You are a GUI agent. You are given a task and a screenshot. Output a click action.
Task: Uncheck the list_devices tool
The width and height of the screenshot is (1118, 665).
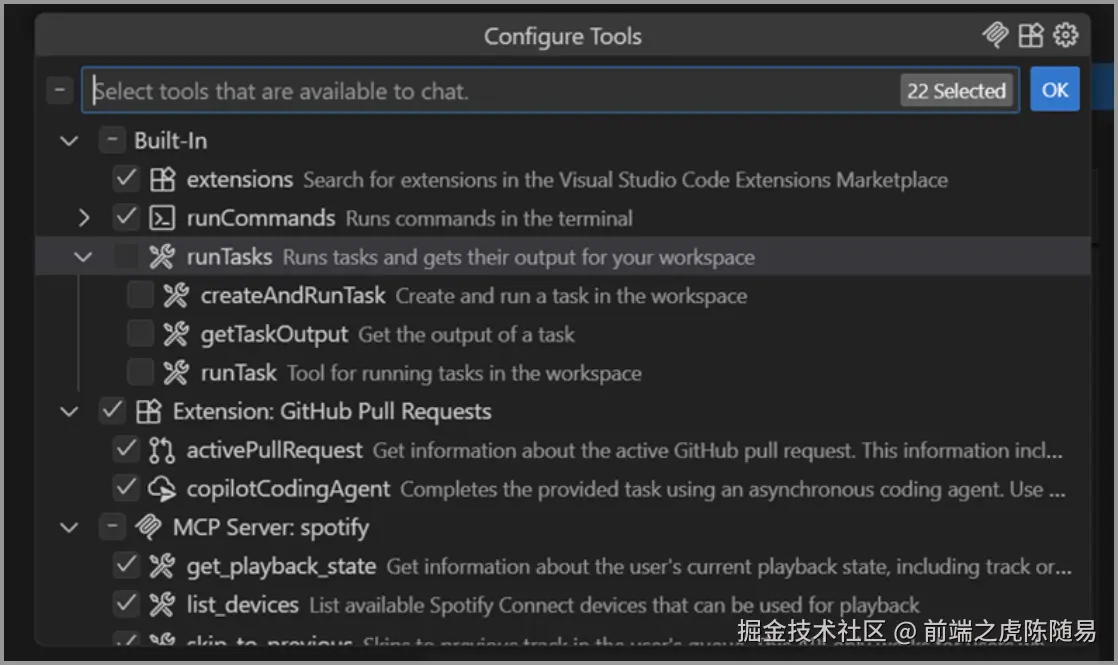coord(126,604)
